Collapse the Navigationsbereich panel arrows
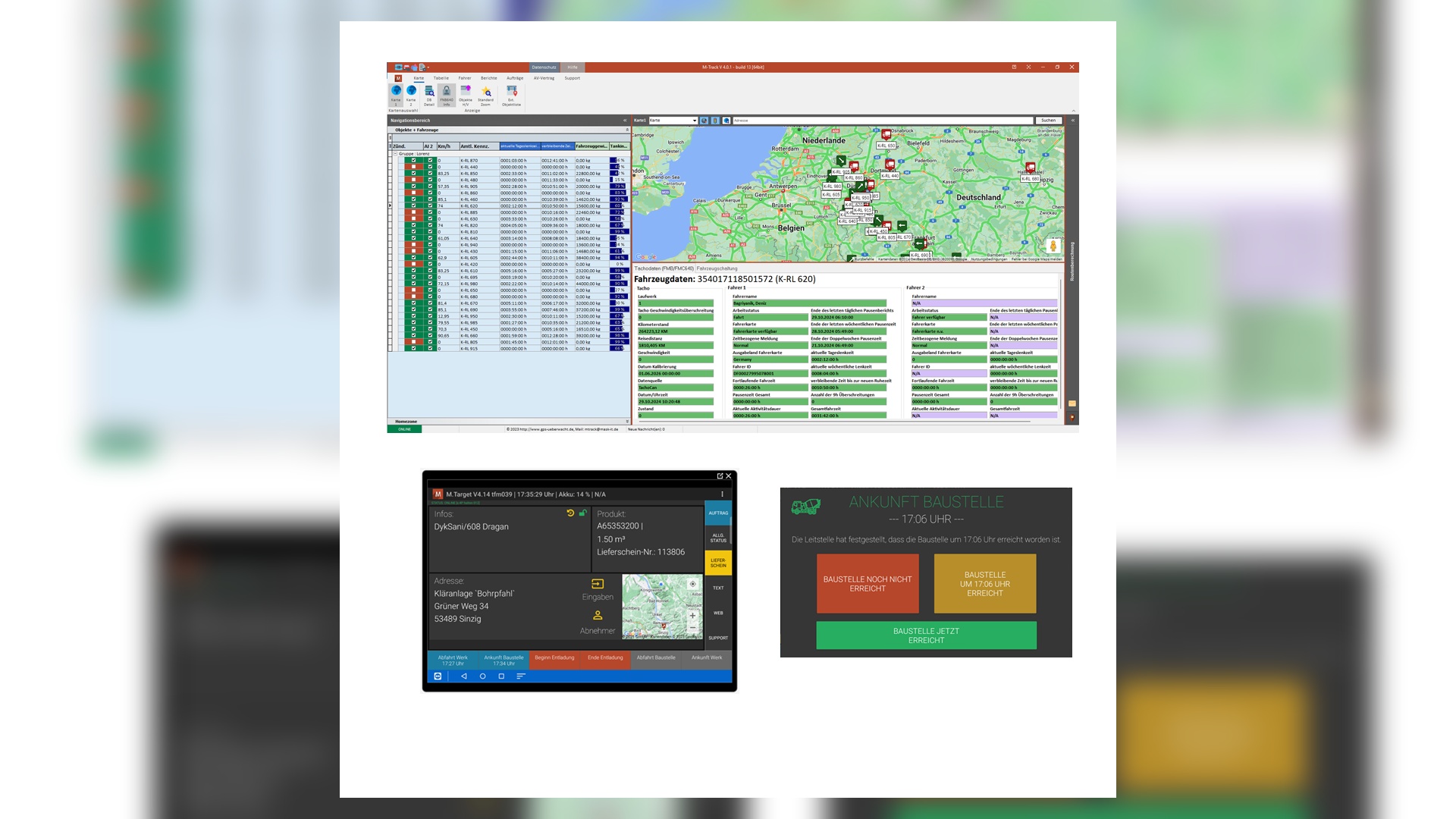 pyautogui.click(x=625, y=121)
